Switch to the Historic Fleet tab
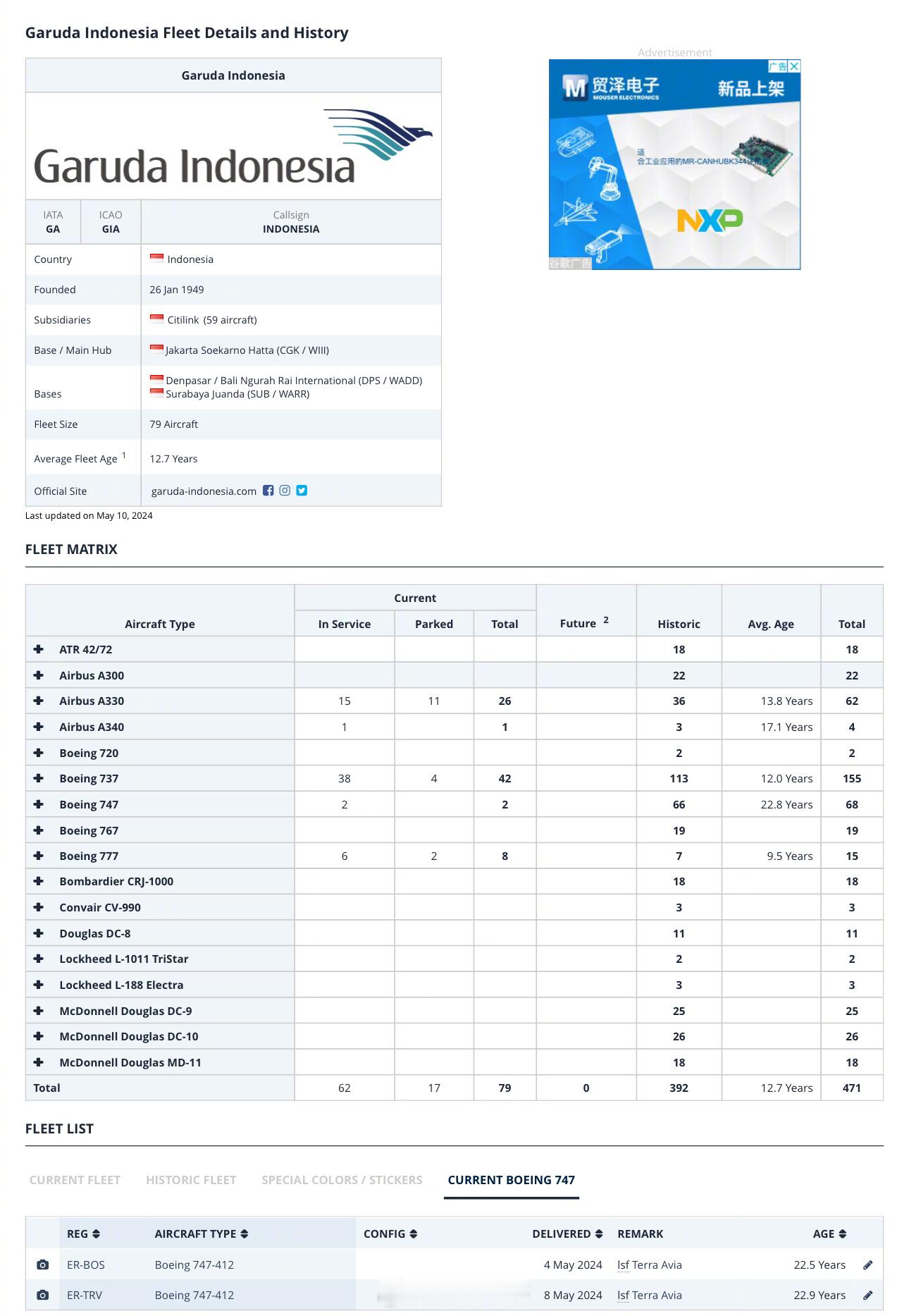This screenshot has height=1316, width=909. click(191, 1180)
